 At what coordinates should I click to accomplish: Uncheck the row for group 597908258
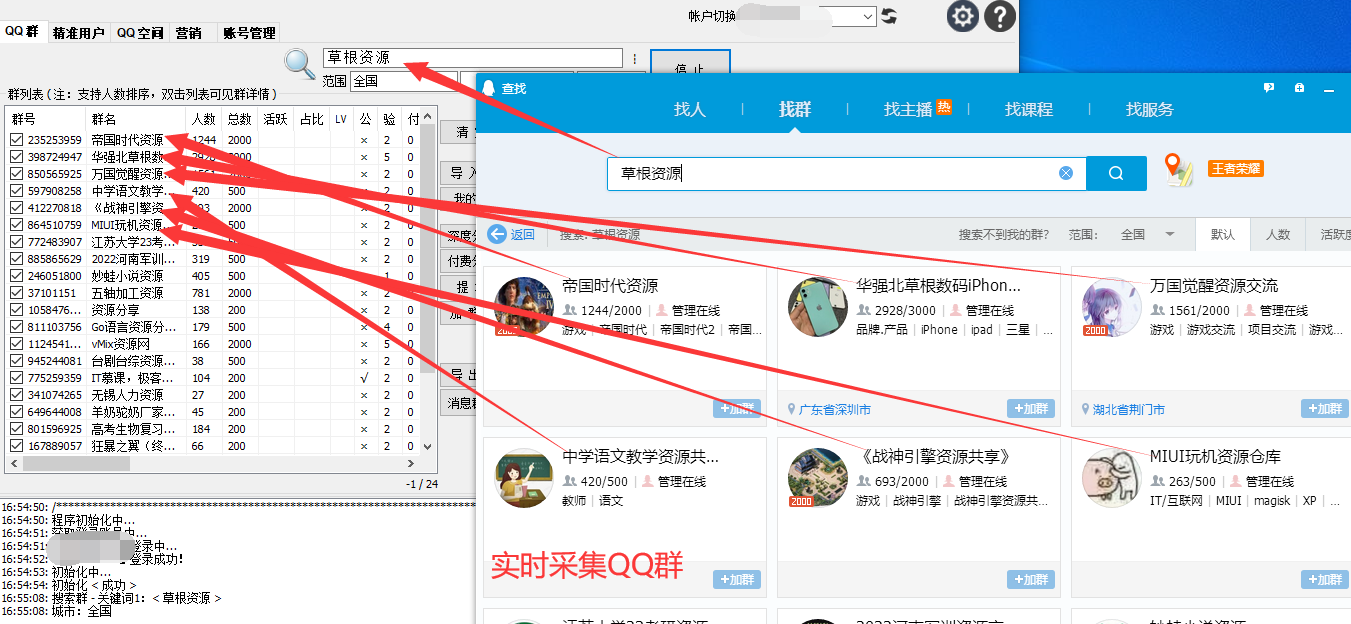(16, 191)
